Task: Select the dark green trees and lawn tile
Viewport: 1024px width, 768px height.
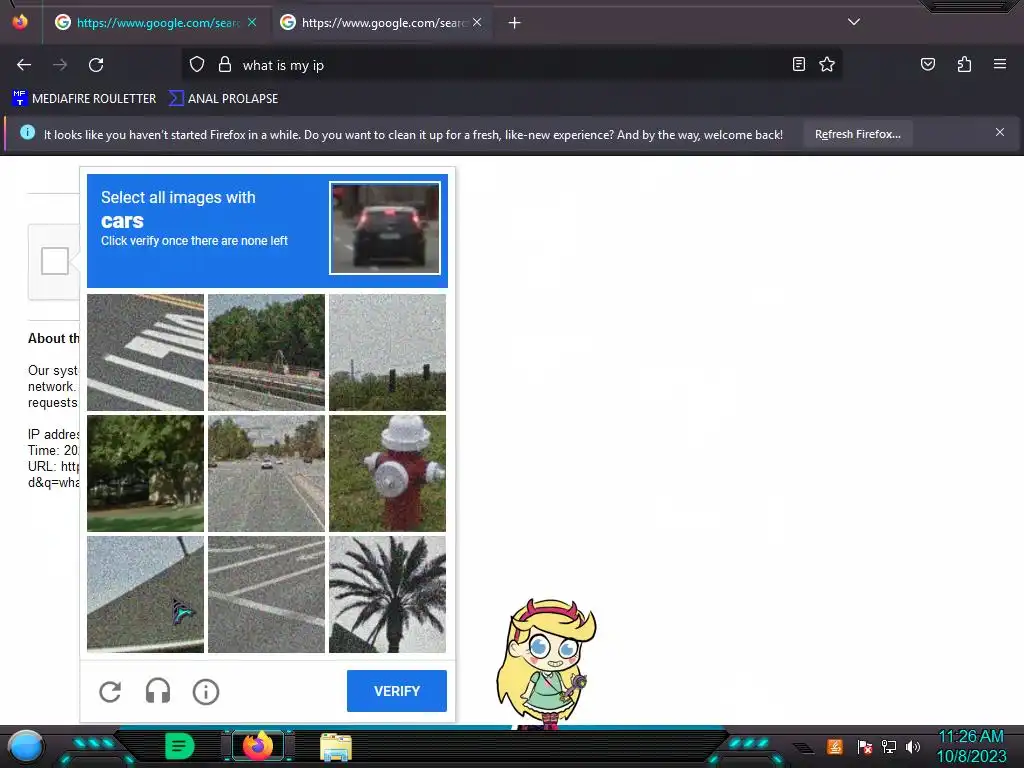Action: tap(145, 473)
